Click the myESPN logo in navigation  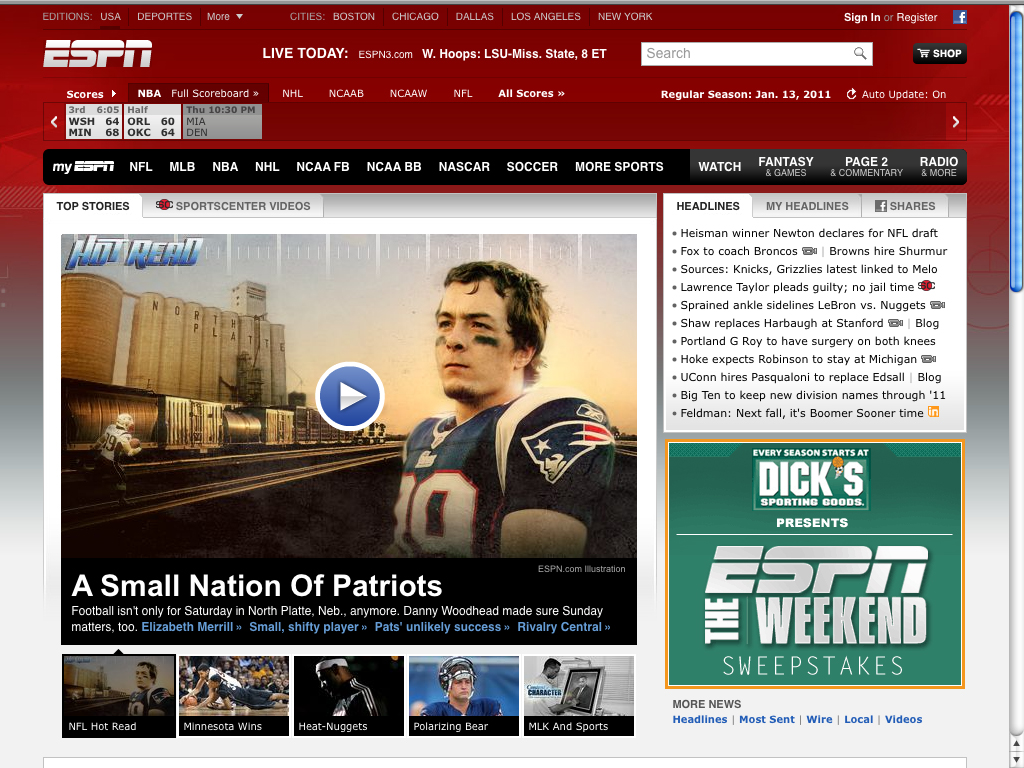coord(83,167)
